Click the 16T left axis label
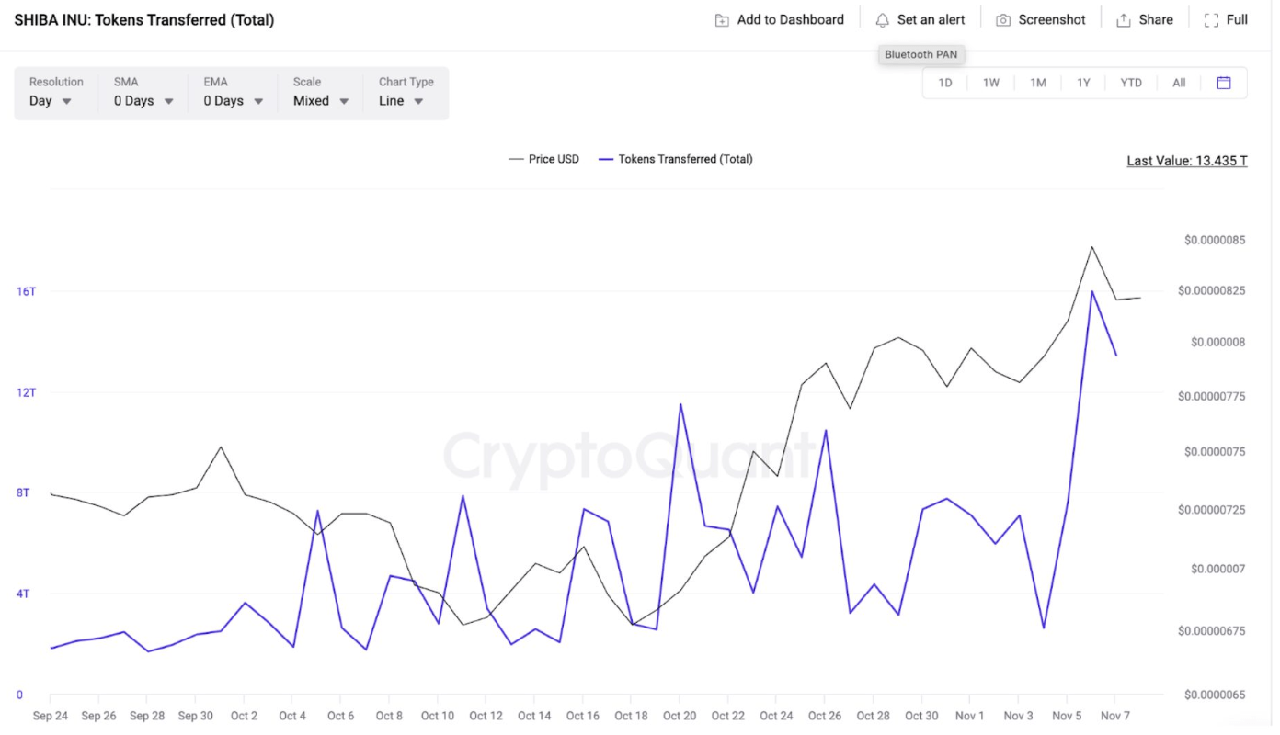This screenshot has width=1280, height=735. coord(26,292)
